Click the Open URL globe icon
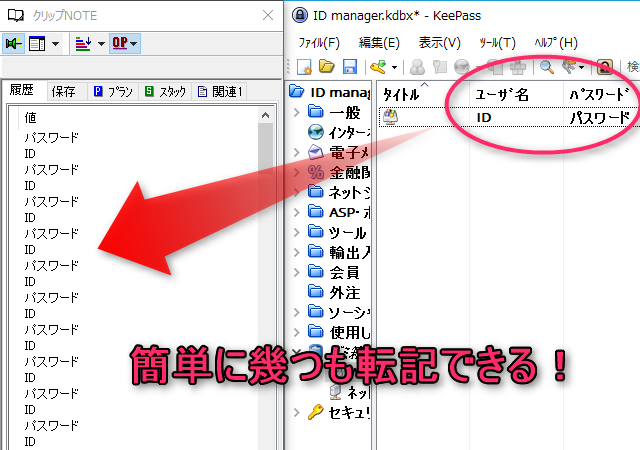The image size is (640, 450). click(462, 67)
